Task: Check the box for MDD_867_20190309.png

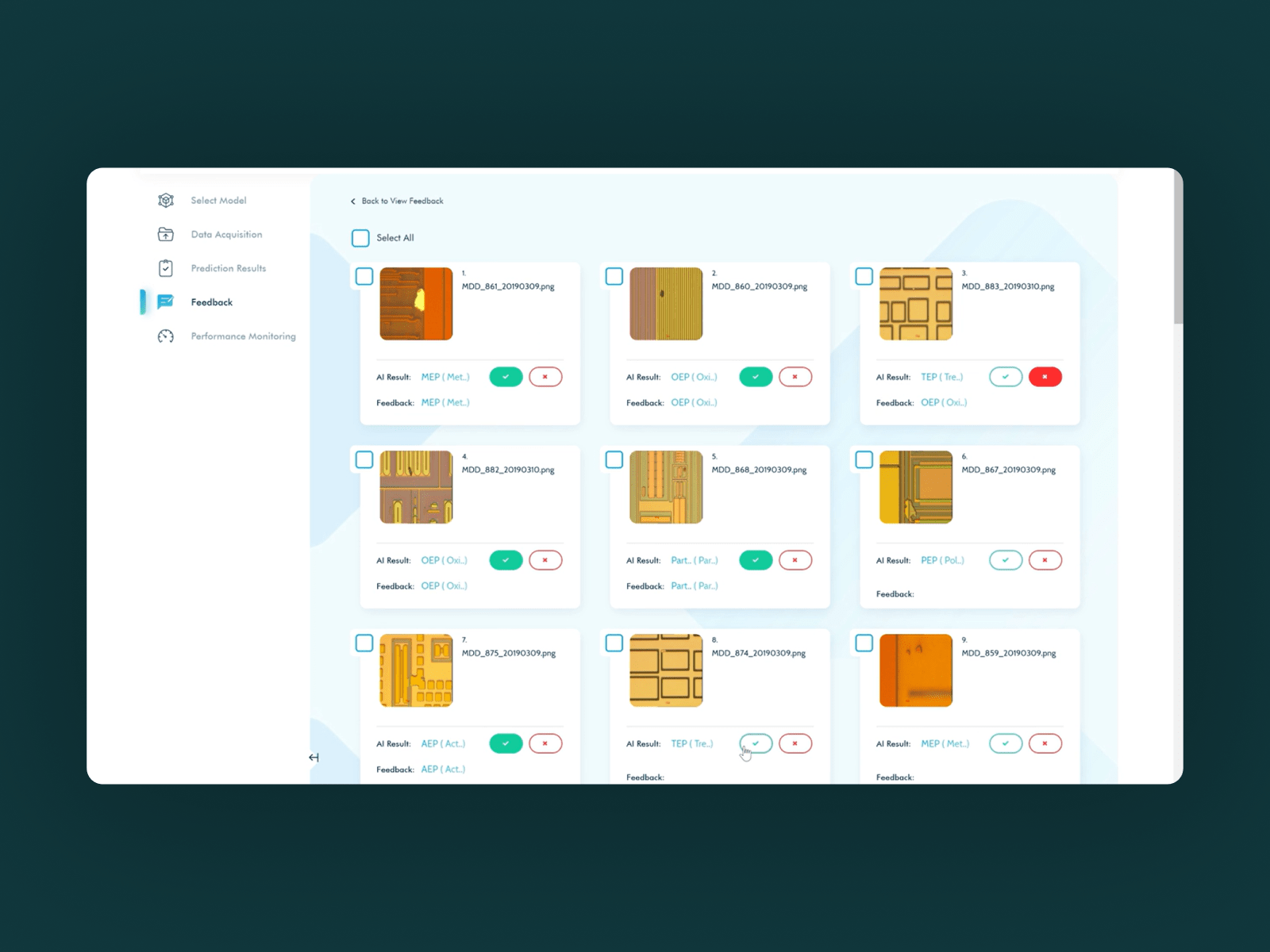Action: (864, 459)
